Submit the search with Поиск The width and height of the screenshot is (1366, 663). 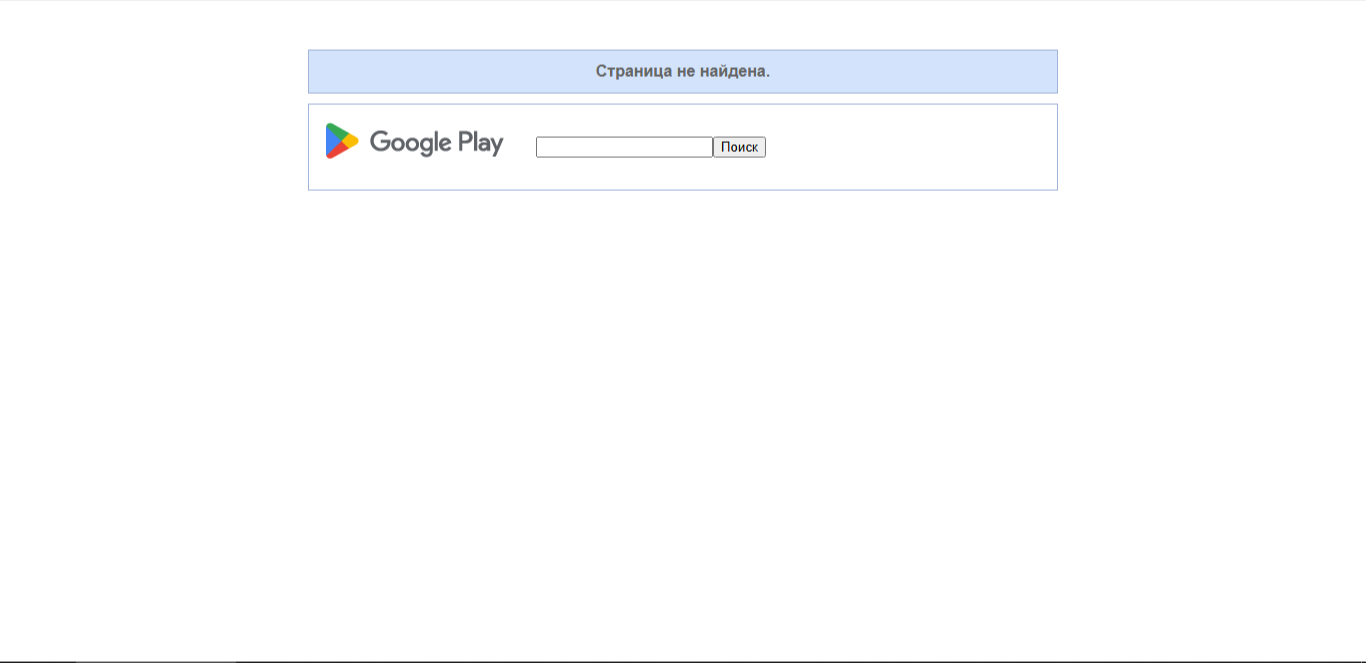point(739,147)
